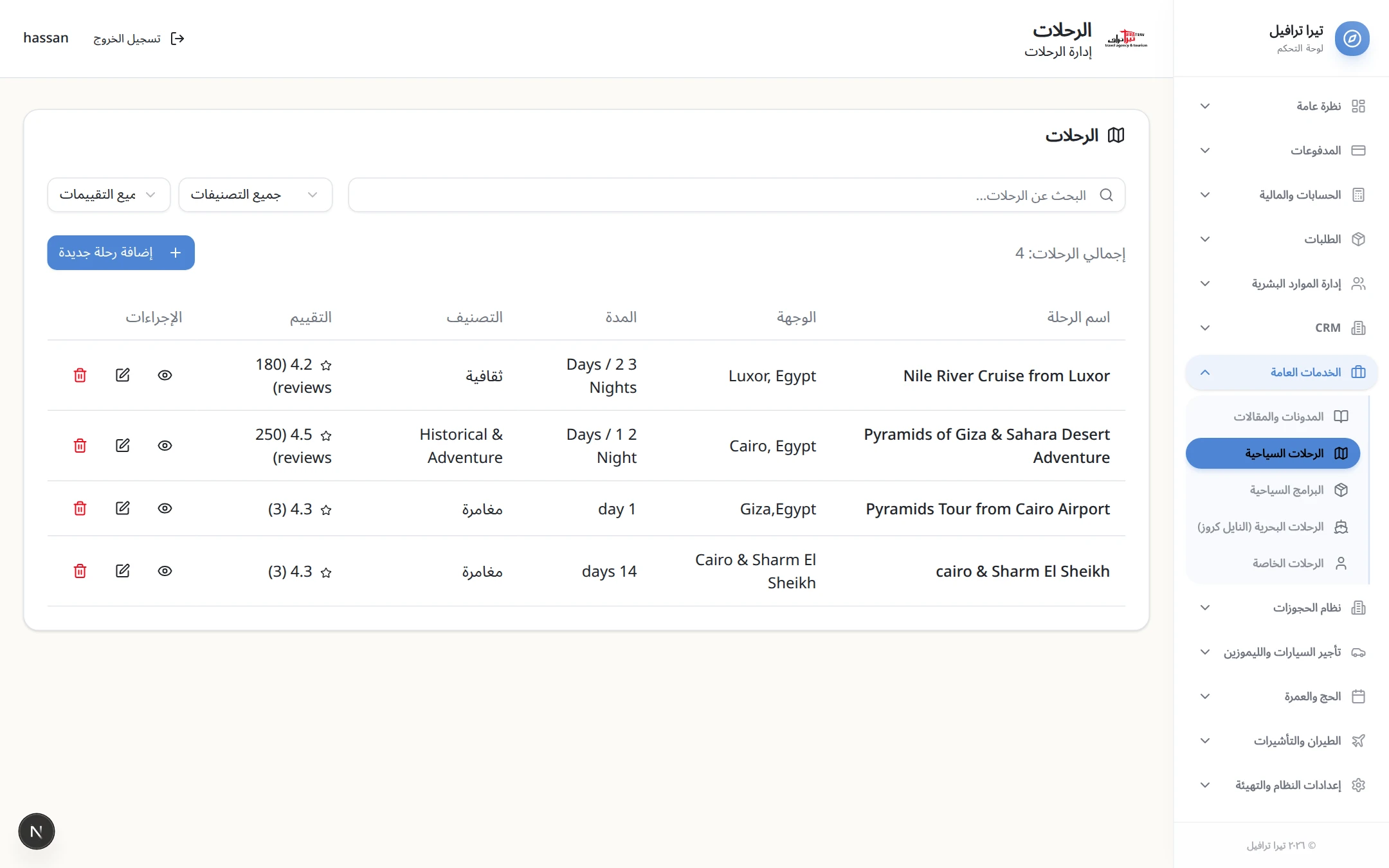Open البرامج السياحية menu item
The width and height of the screenshot is (1389, 868).
click(1273, 490)
